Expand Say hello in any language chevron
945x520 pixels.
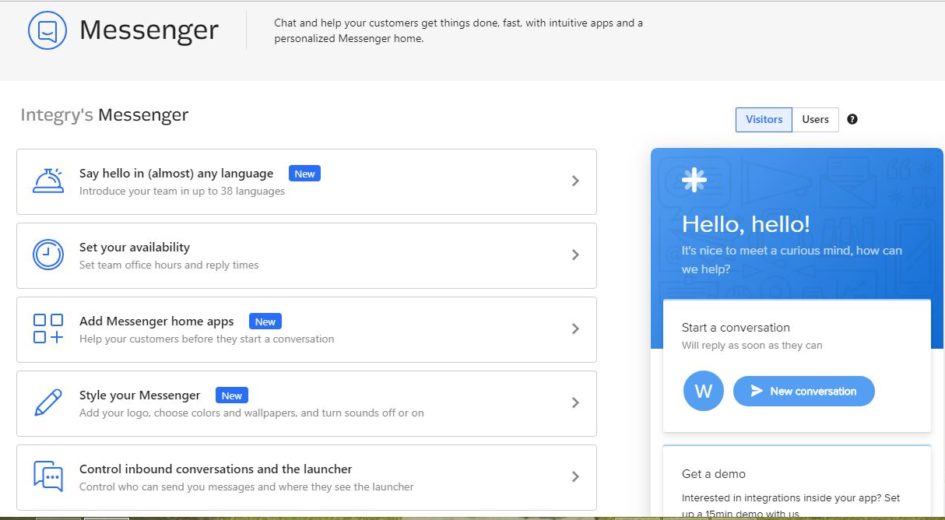pyautogui.click(x=575, y=181)
